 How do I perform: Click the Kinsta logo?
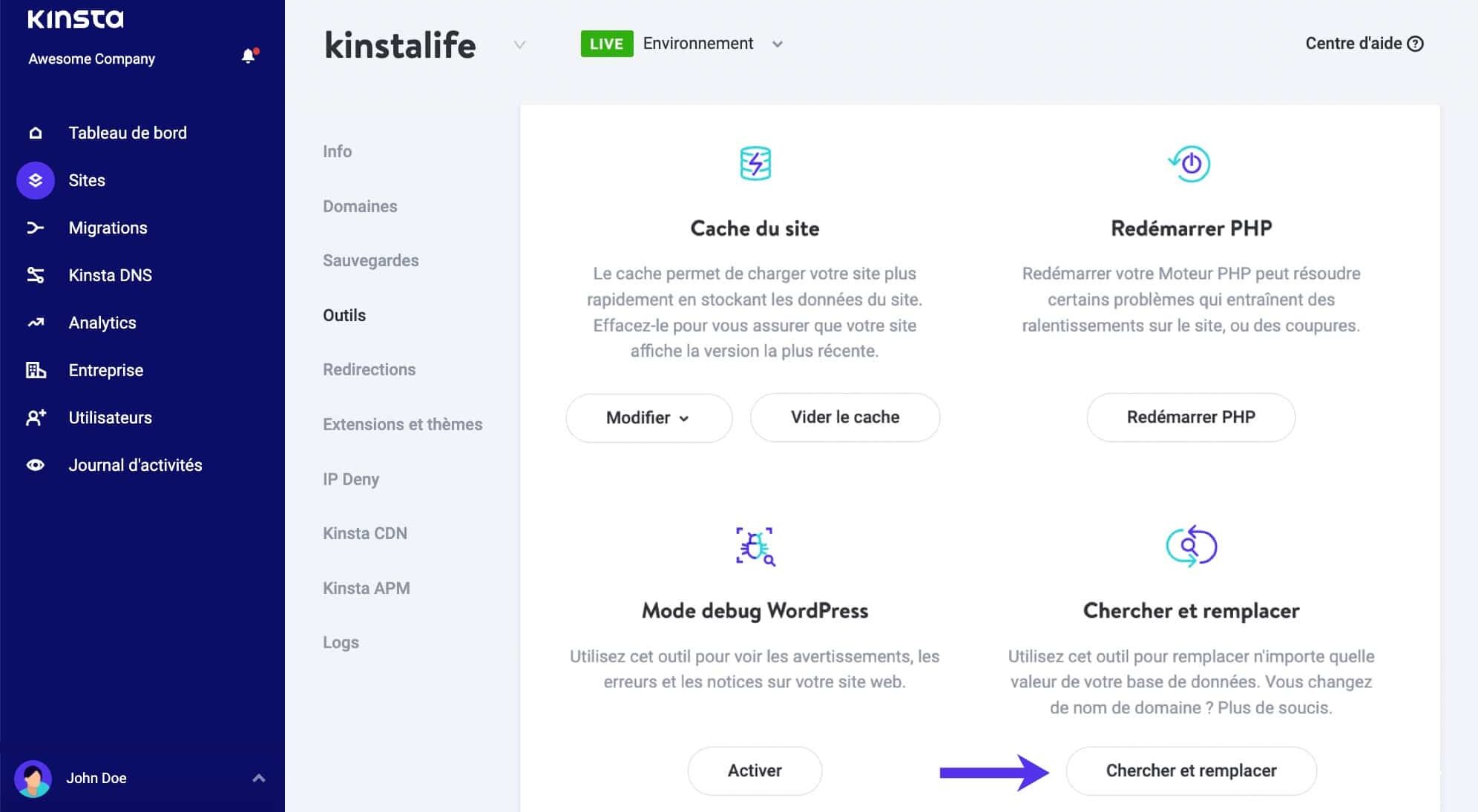click(73, 19)
